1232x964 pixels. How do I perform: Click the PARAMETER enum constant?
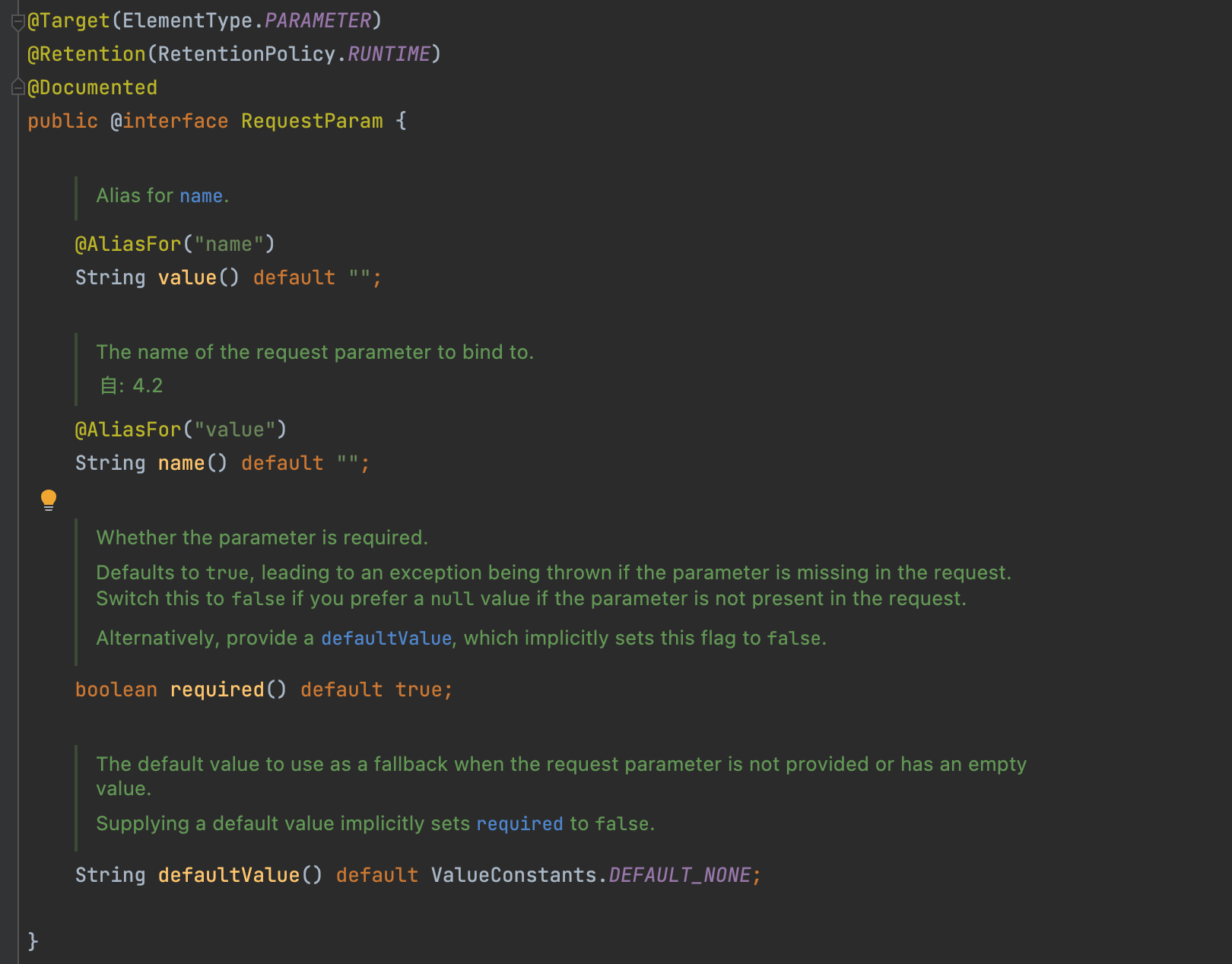[318, 21]
